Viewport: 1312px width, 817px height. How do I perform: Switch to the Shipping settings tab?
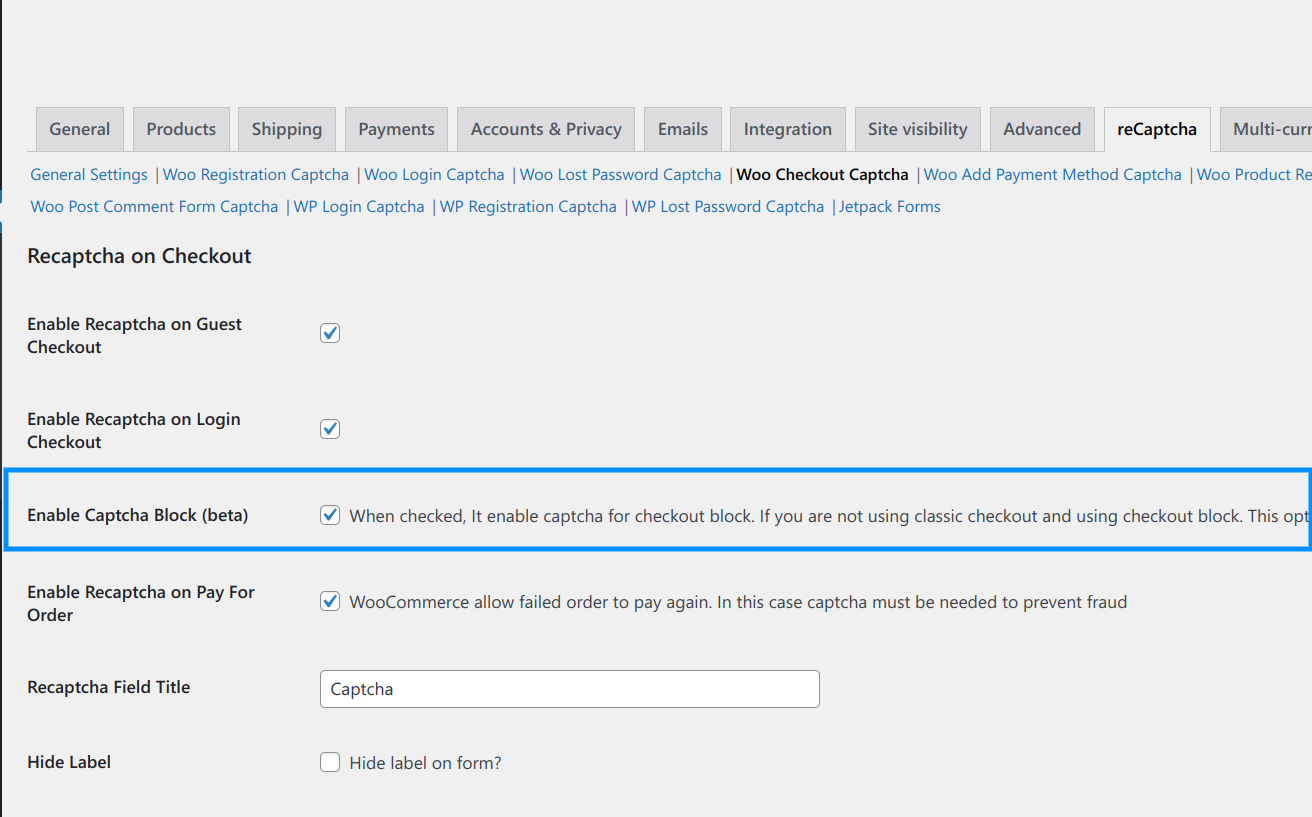pos(286,129)
